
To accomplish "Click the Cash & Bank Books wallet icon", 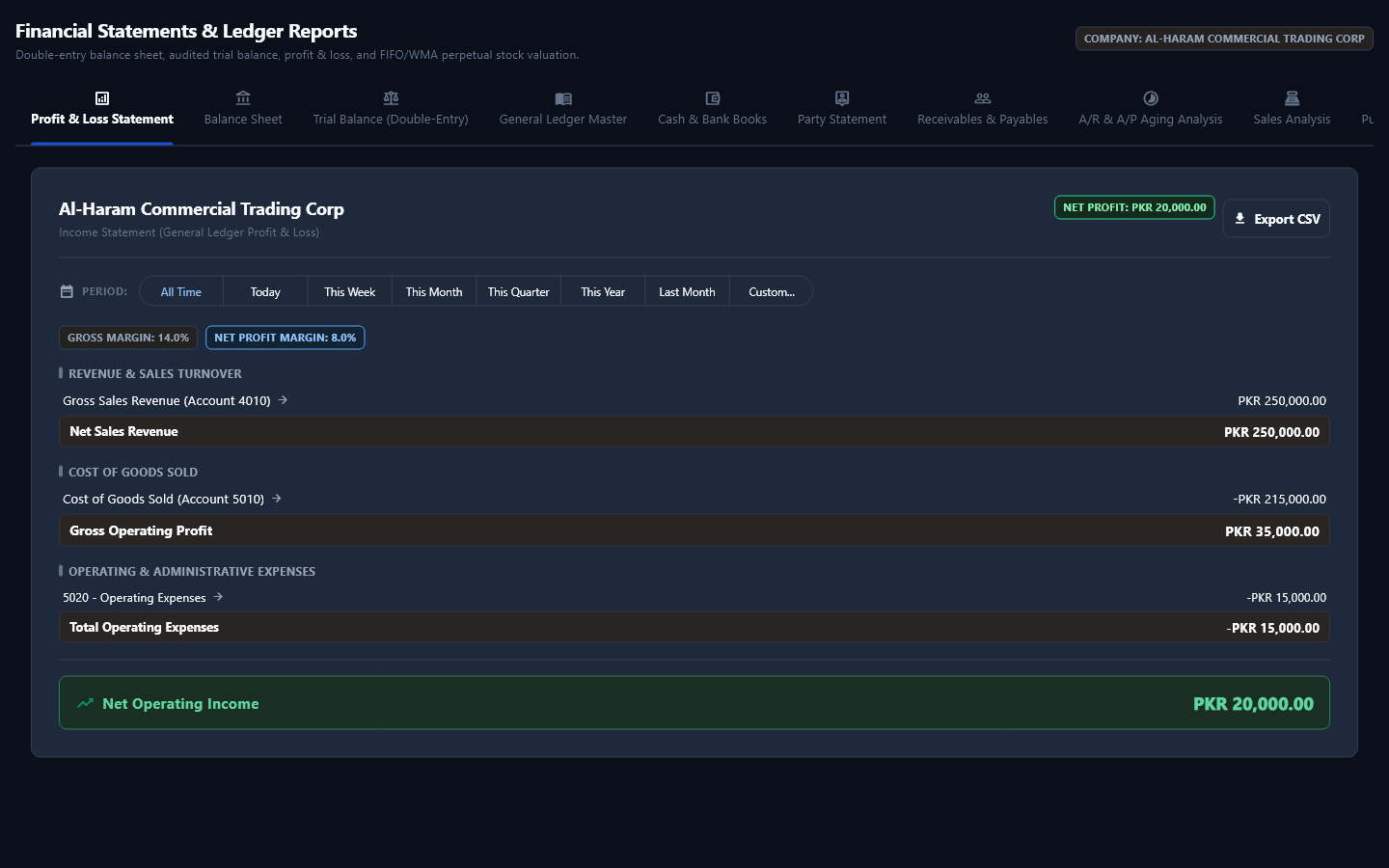I will [x=713, y=98].
